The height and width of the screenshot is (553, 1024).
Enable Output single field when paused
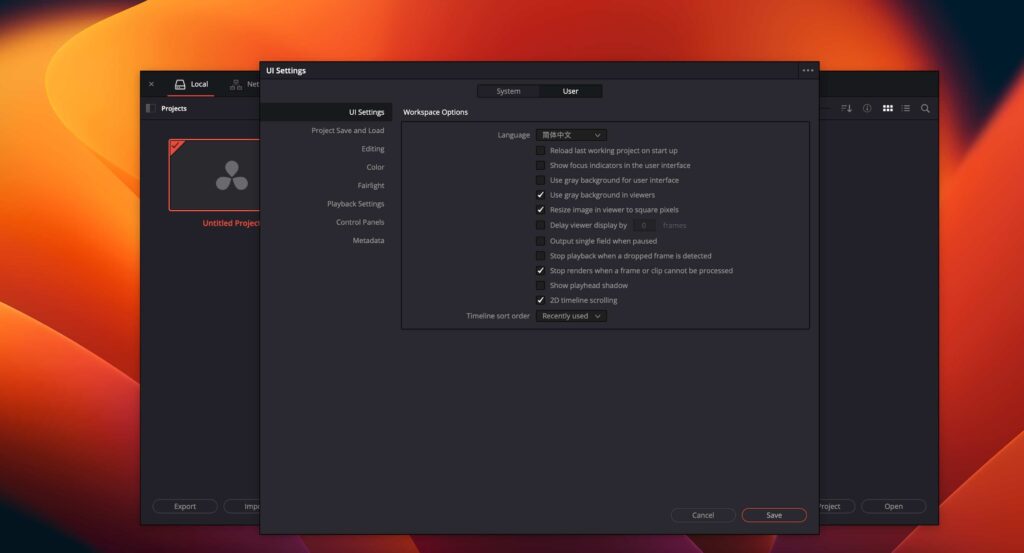click(540, 241)
